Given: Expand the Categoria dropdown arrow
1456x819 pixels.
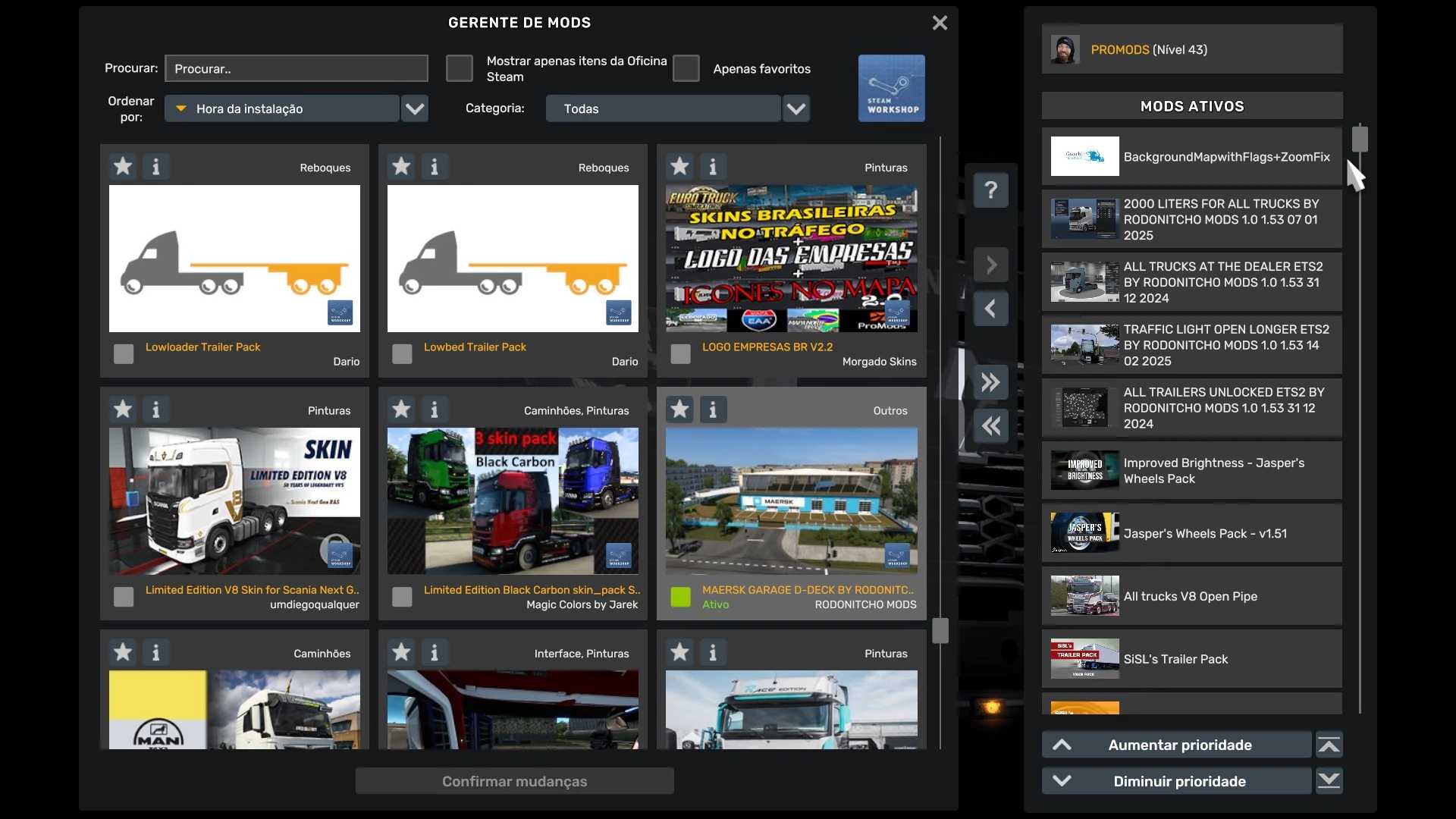Looking at the screenshot, I should (x=795, y=108).
